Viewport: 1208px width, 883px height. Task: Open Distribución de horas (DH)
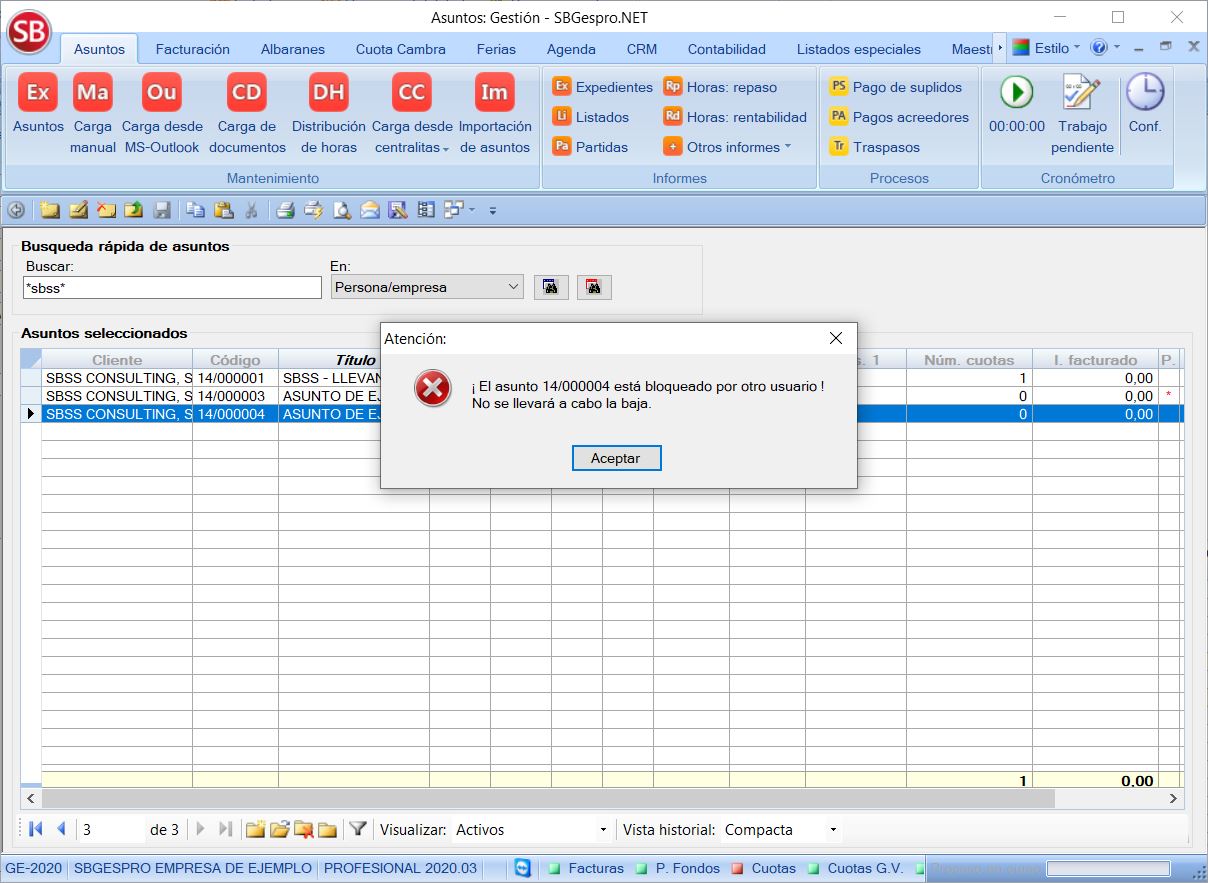(328, 93)
